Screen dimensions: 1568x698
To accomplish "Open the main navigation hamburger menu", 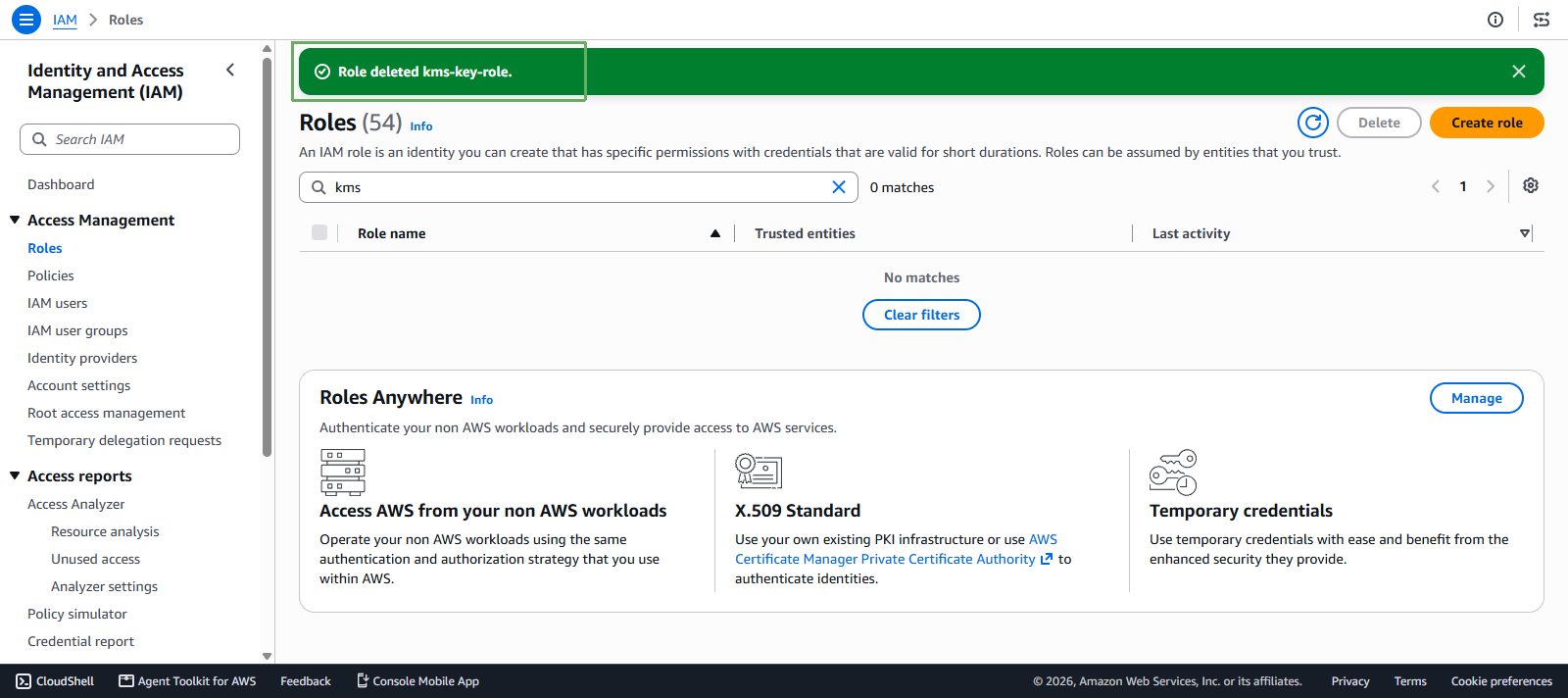I will pos(26,20).
